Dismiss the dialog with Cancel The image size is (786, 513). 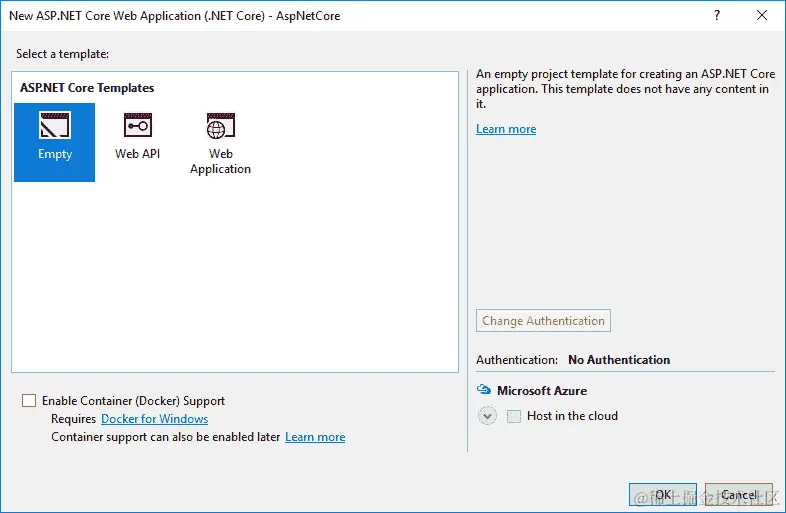739,495
